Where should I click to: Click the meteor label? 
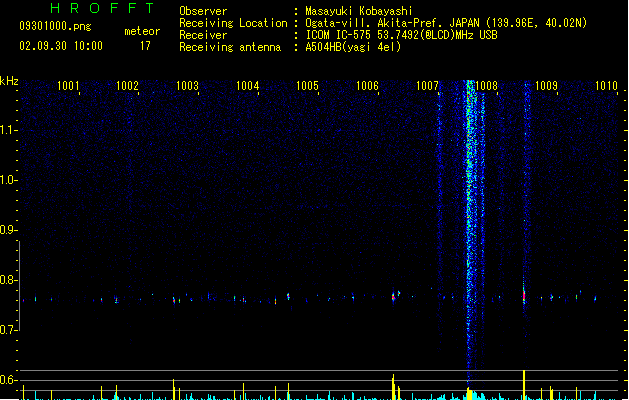[x=142, y=31]
